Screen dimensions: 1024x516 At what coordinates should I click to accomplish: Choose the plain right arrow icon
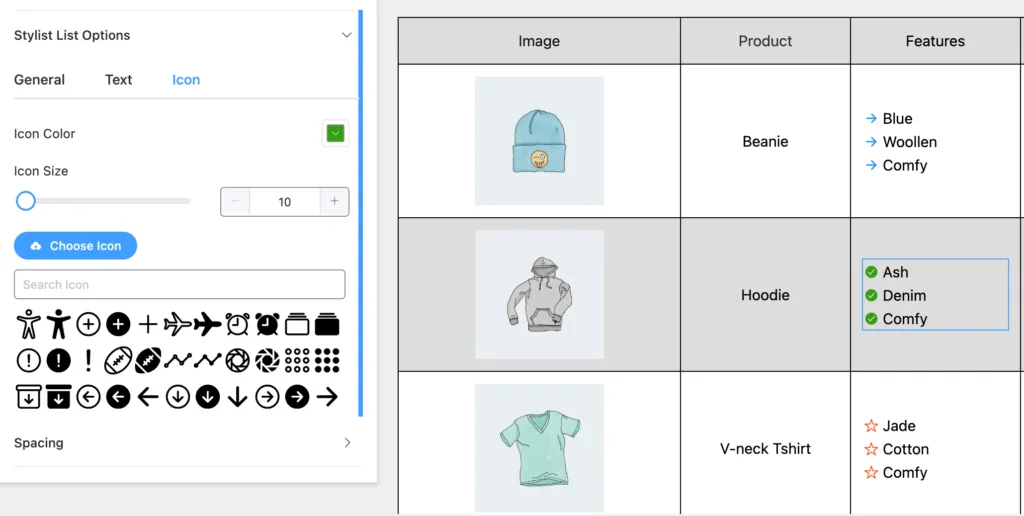327,397
